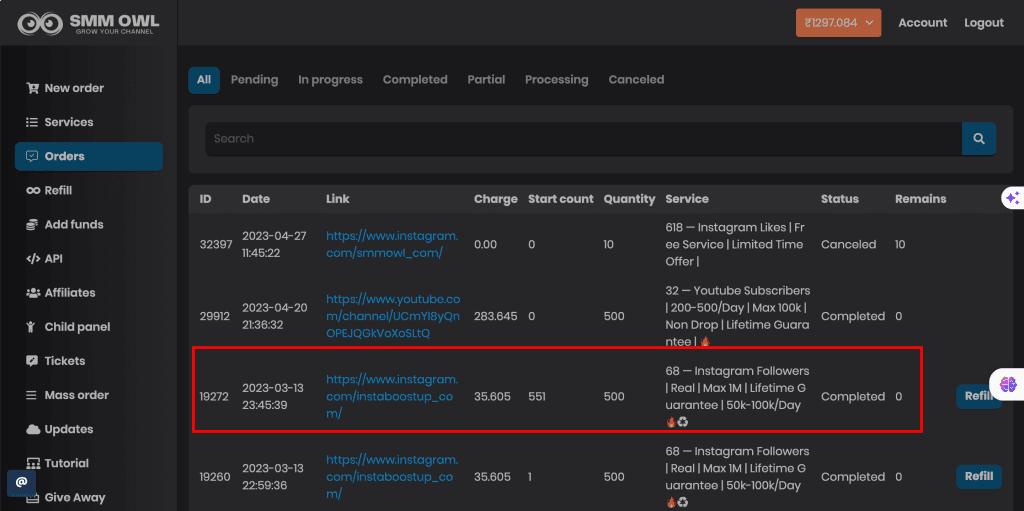
Task: Open the YouTube channel link for order 29912
Action: coord(393,316)
